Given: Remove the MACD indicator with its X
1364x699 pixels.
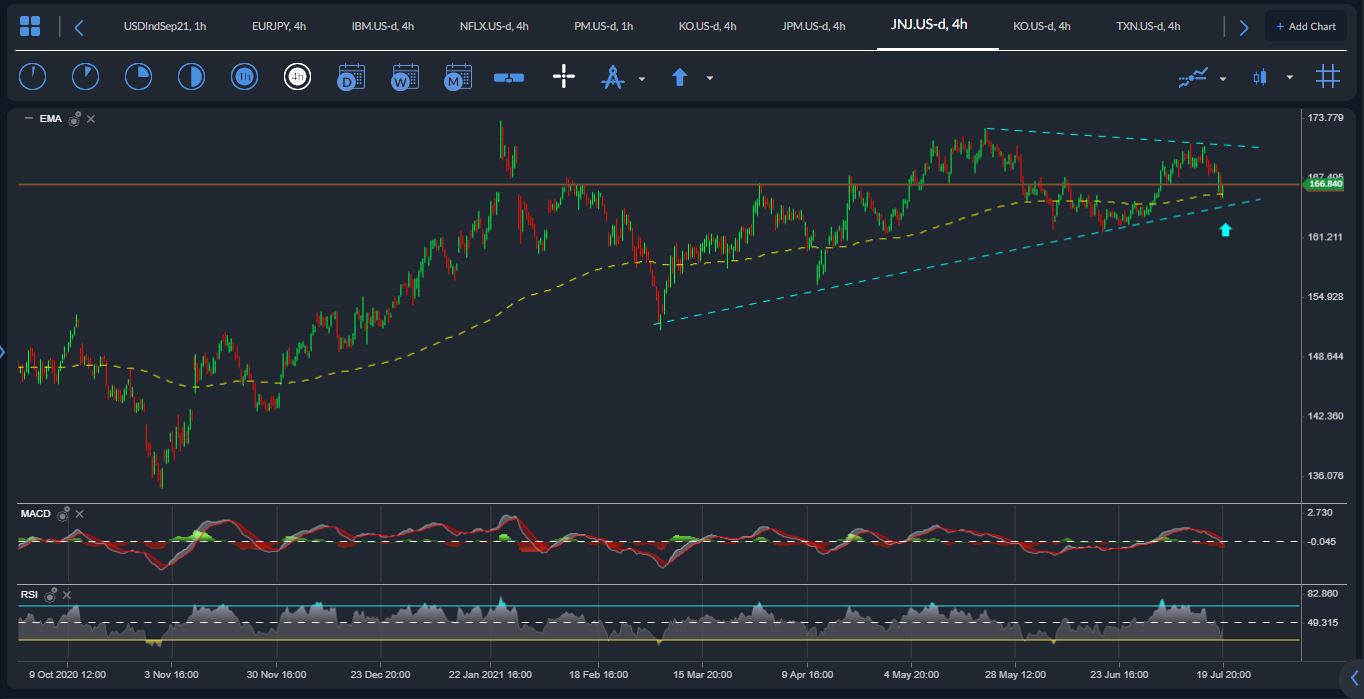Looking at the screenshot, I should point(80,514).
